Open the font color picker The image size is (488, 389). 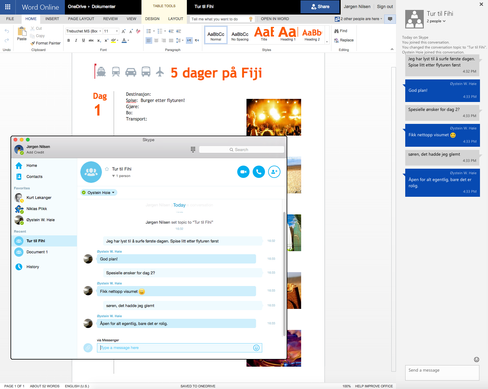(125, 40)
